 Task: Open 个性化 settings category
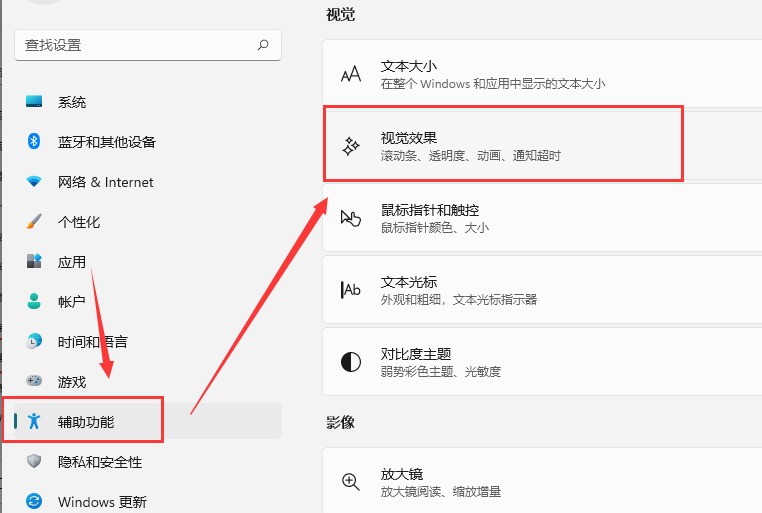click(148, 222)
